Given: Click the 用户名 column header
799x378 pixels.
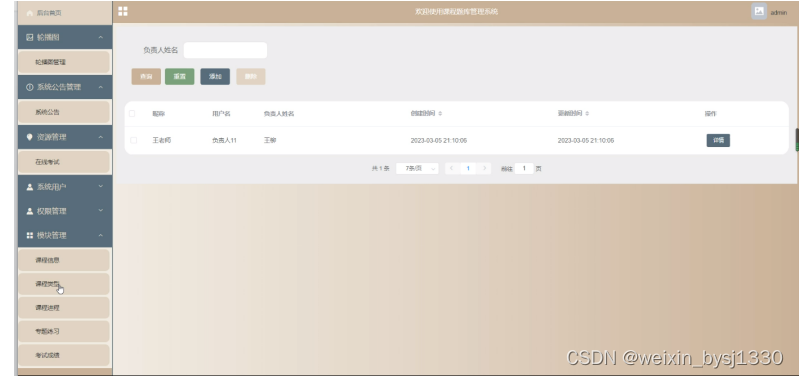Looking at the screenshot, I should pos(221,114).
